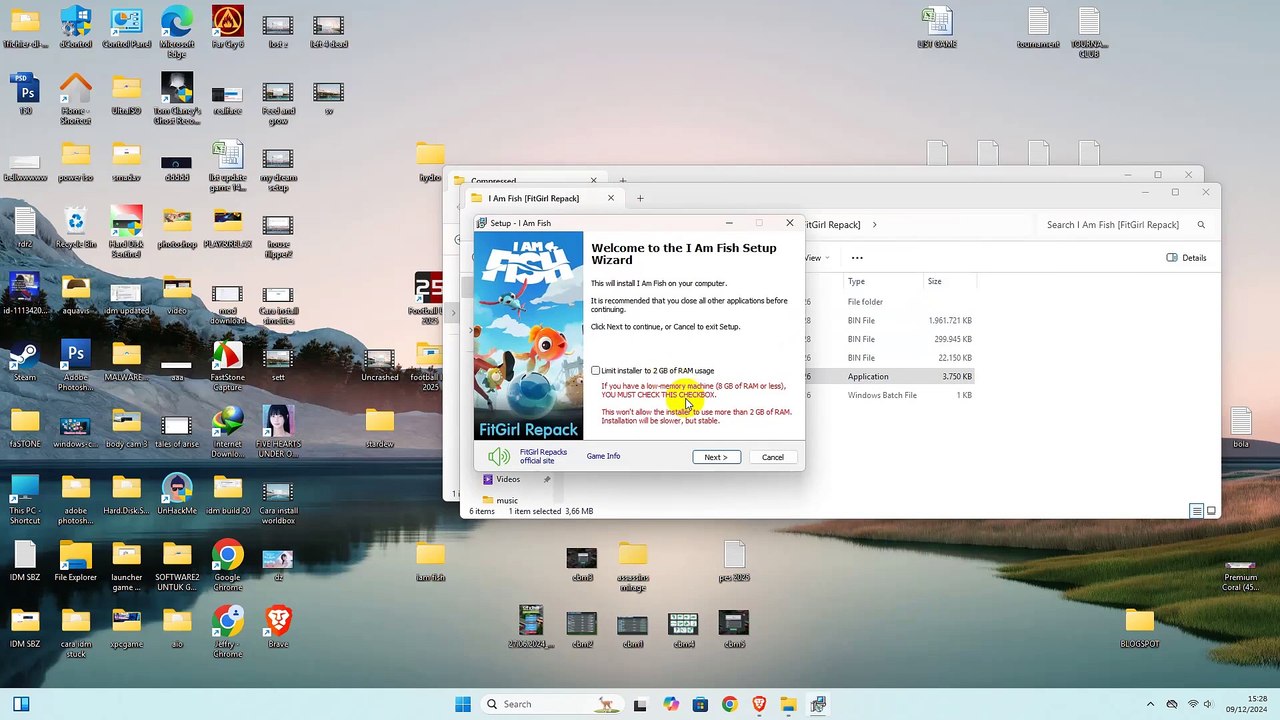Switch to large thumbnails view icon

[x=1211, y=511]
